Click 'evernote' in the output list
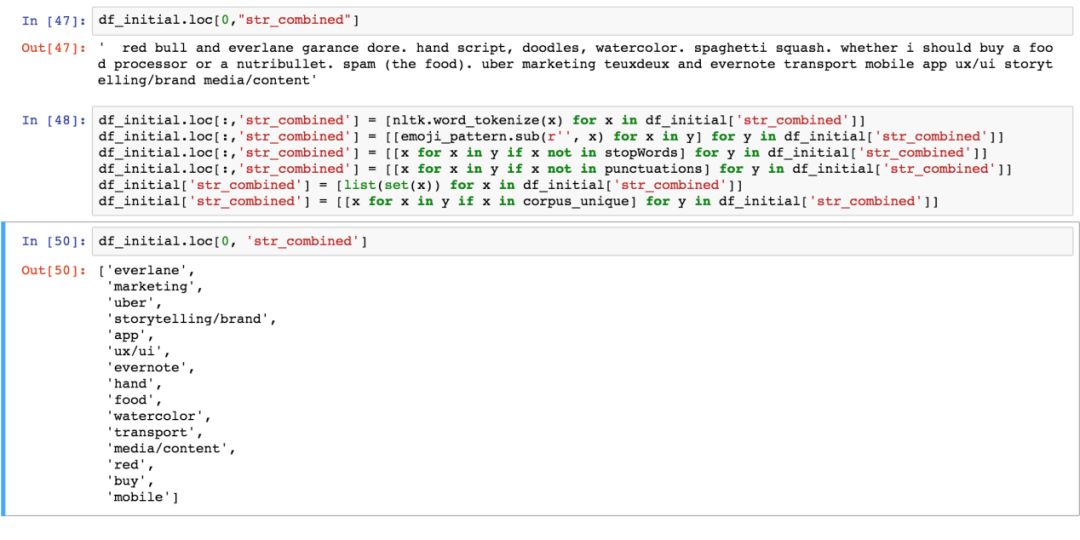1080x540 pixels. pos(150,368)
